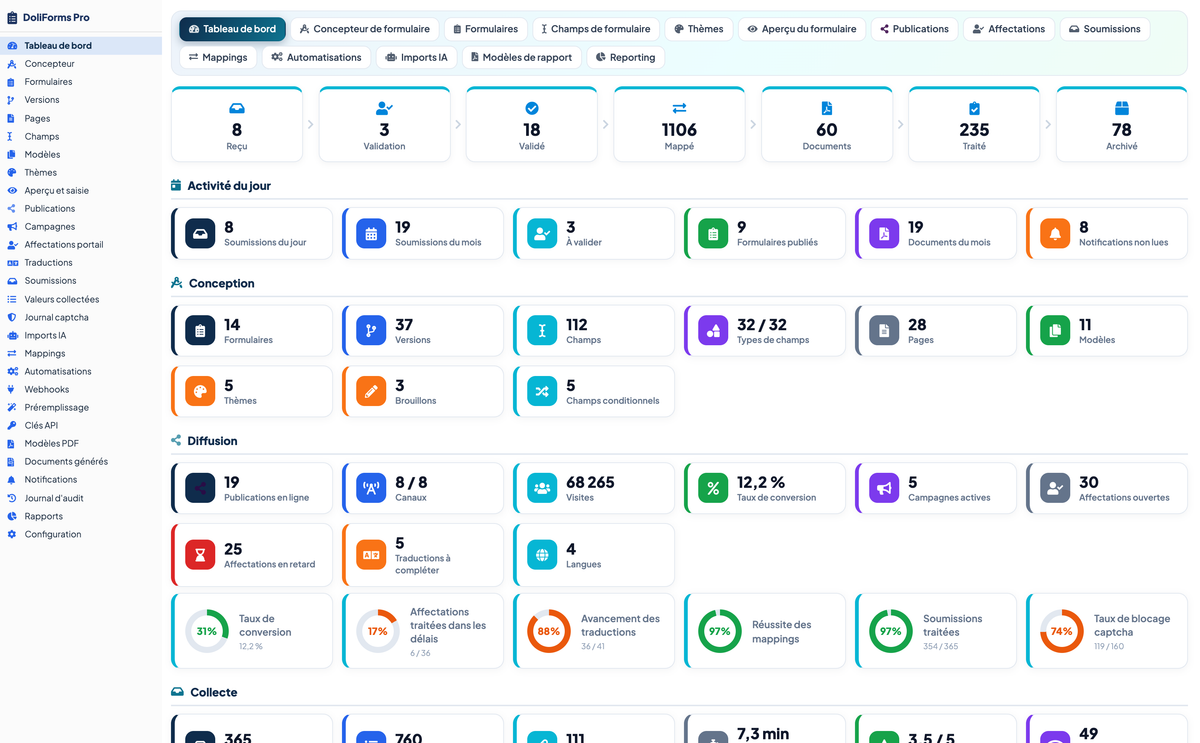This screenshot has width=1200, height=743.
Task: Open the Mappé 1106 pipeline card
Action: click(x=679, y=124)
